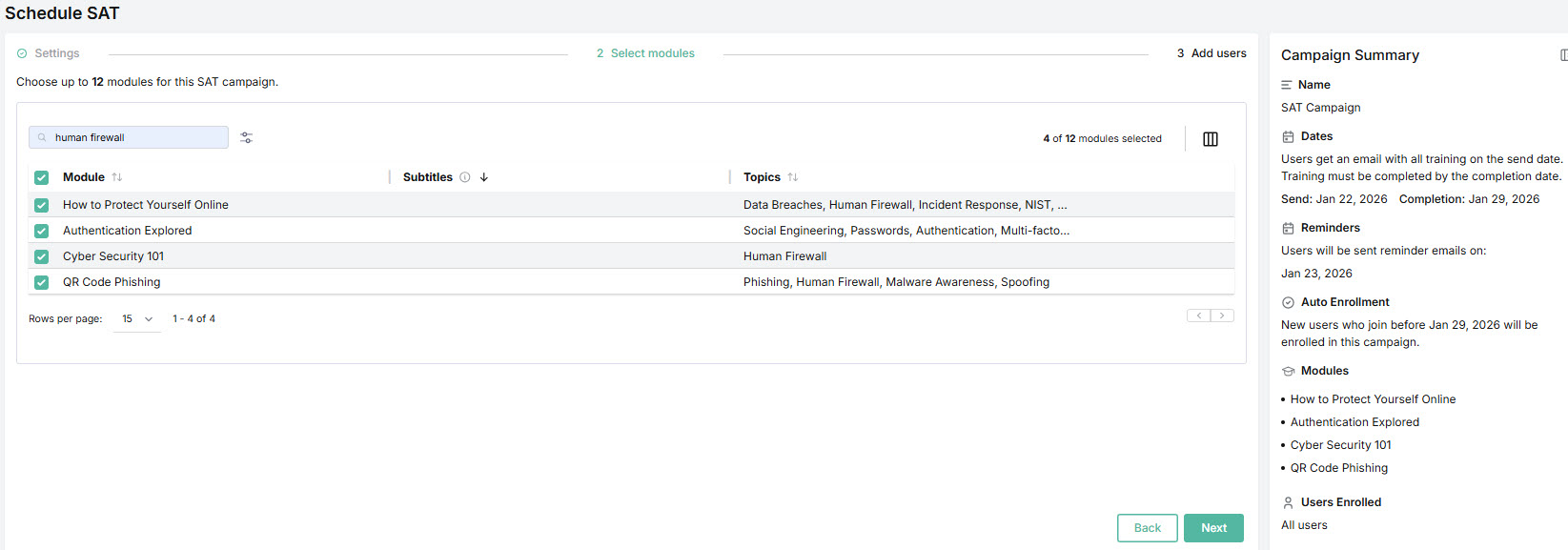Jump to the Add users step
This screenshot has width=1568, height=550.
(1211, 53)
